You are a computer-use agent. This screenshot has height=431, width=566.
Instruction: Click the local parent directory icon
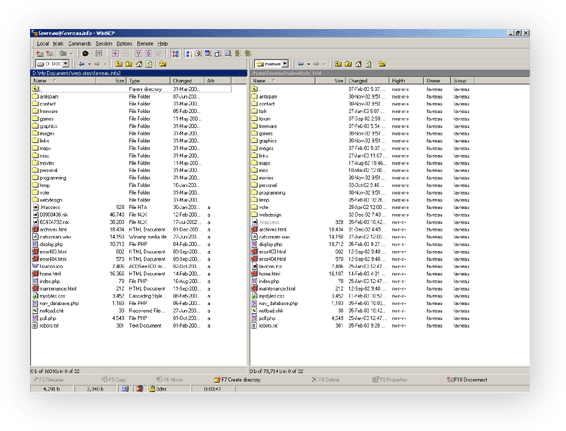click(x=119, y=64)
